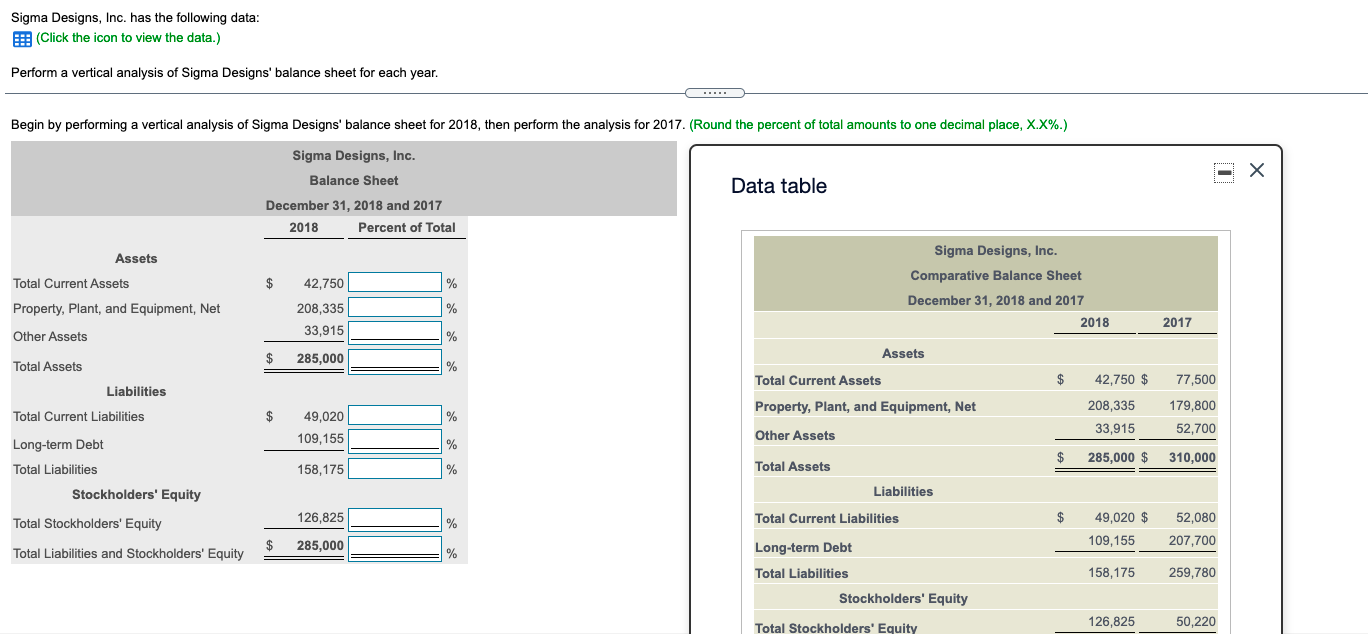Select the Property, Plant, and Equipment percent box

[394, 308]
